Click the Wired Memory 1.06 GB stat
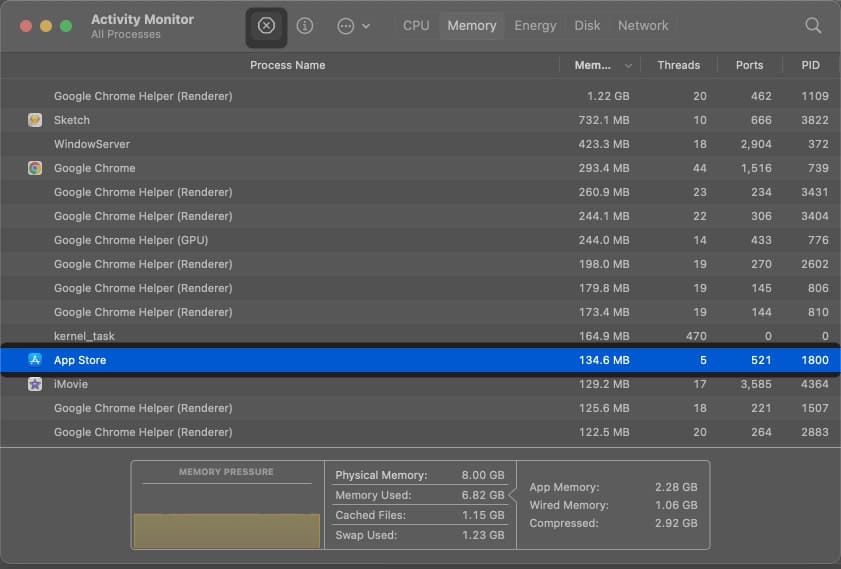This screenshot has width=841, height=569. coord(613,505)
